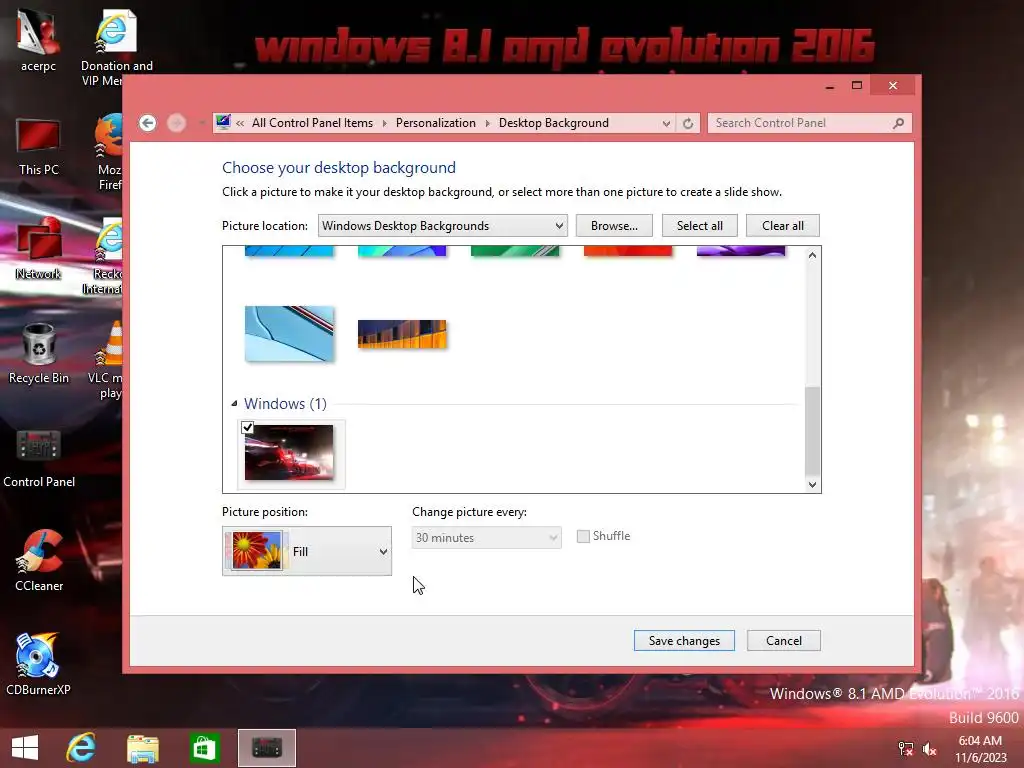This screenshot has width=1024, height=768.
Task: Click the wallpaper list scrollbar thumb
Action: click(x=812, y=431)
